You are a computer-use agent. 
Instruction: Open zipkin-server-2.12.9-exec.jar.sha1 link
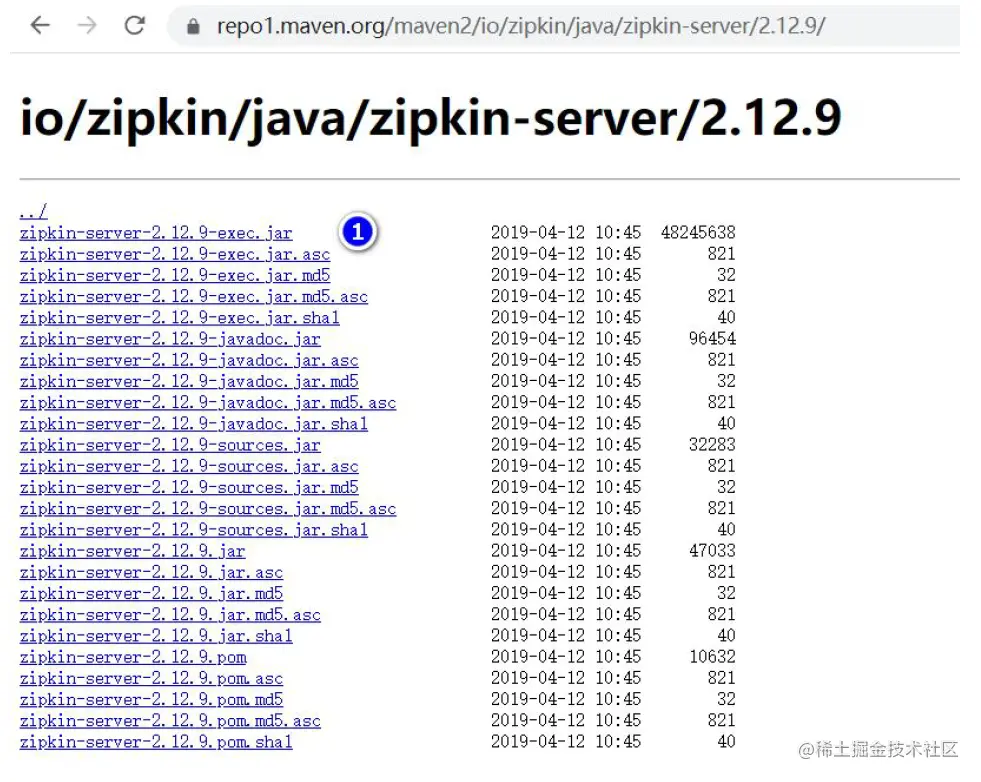tap(180, 318)
